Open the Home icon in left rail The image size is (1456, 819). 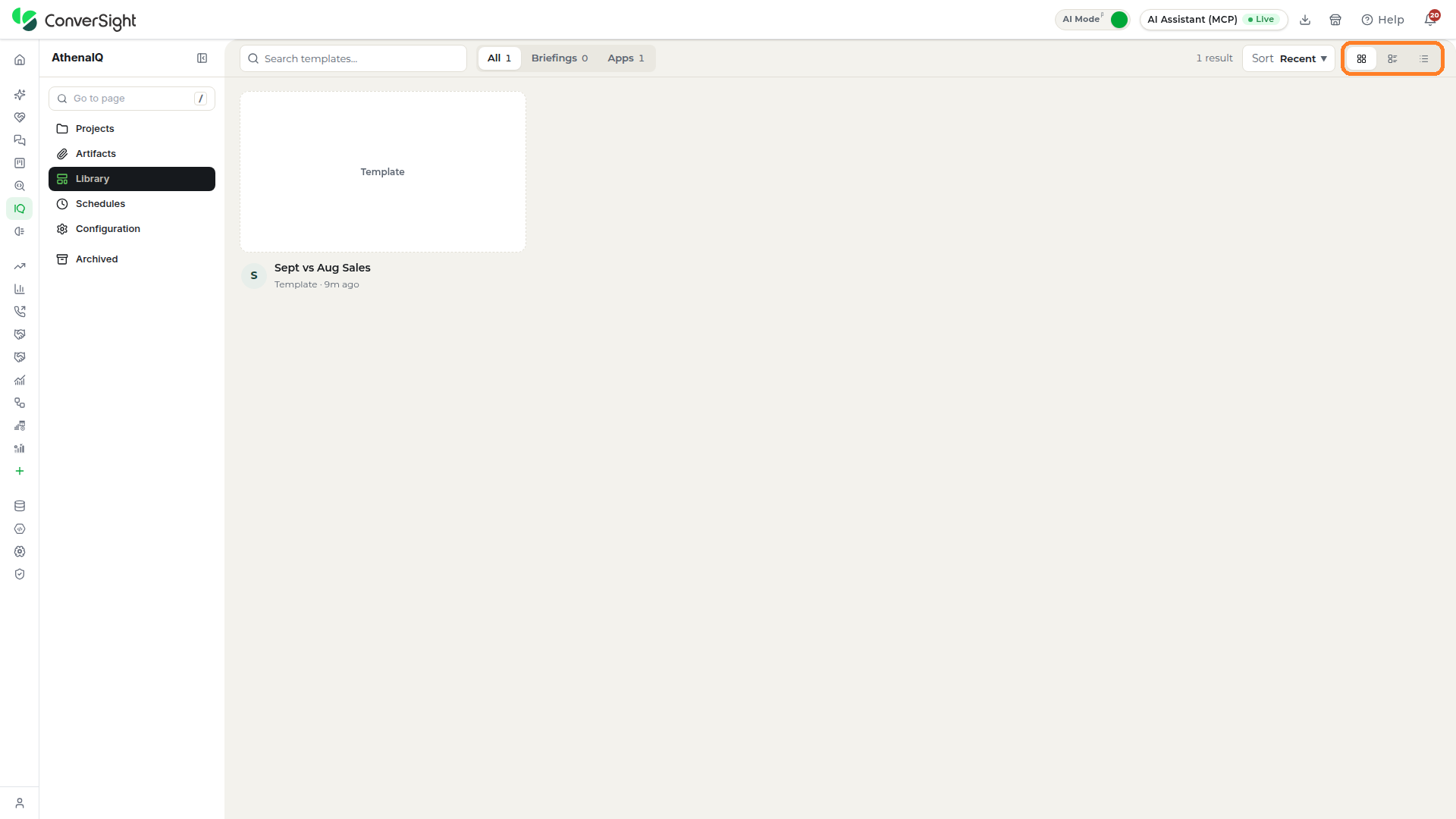click(20, 60)
